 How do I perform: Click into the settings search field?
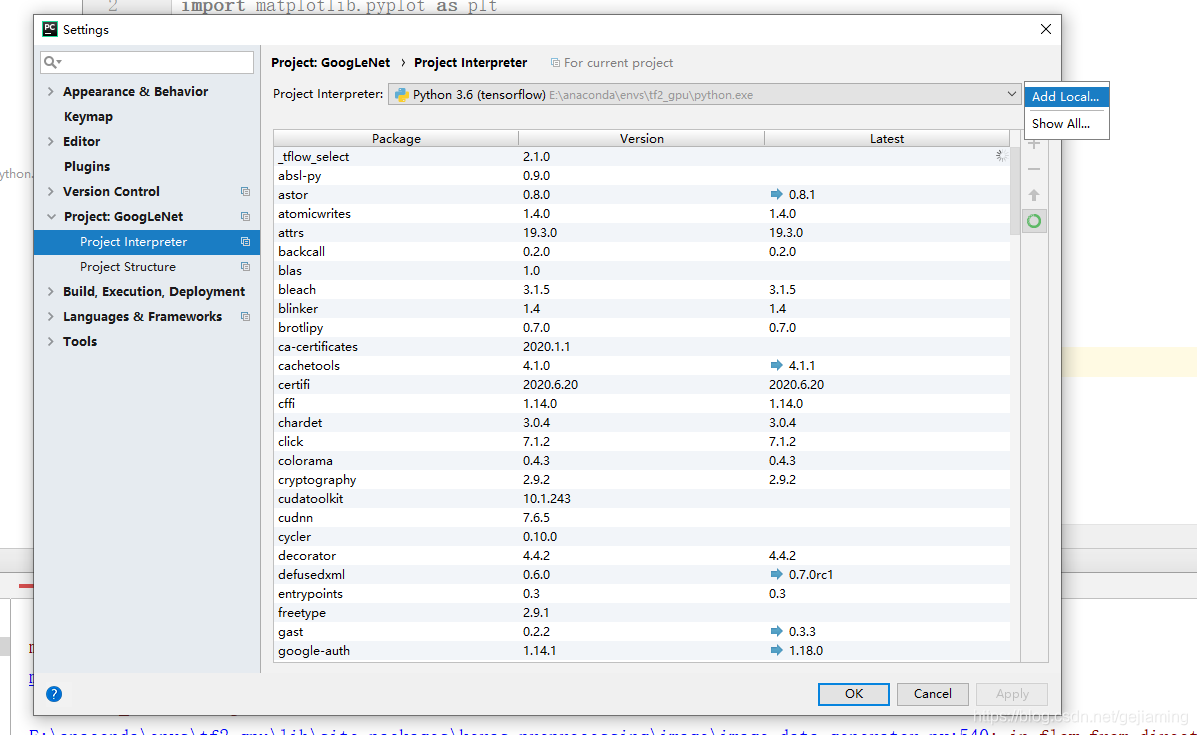(147, 63)
